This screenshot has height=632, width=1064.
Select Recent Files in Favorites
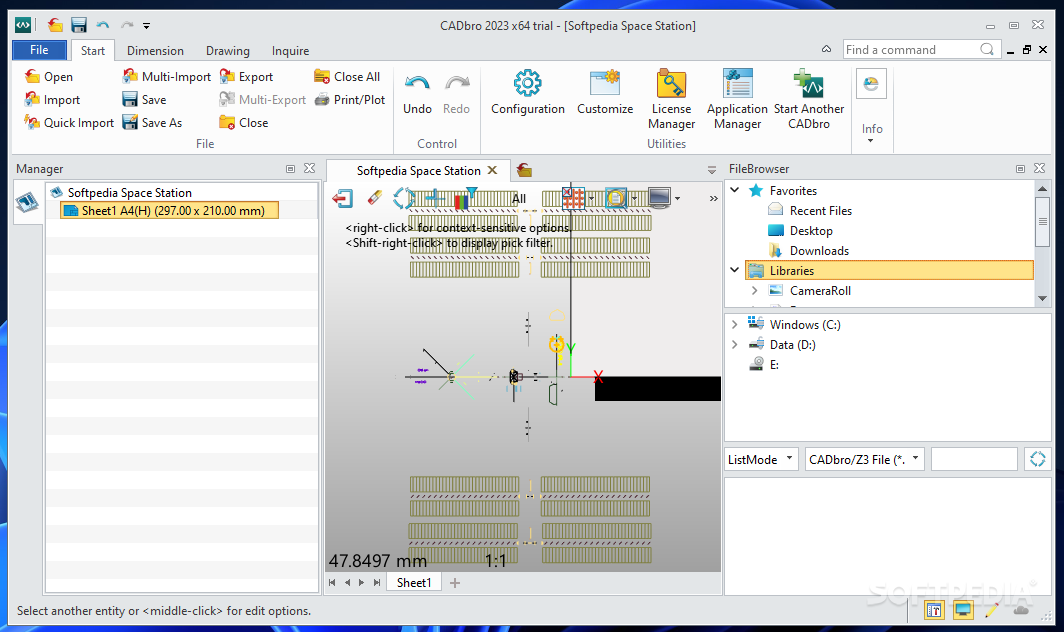point(820,210)
